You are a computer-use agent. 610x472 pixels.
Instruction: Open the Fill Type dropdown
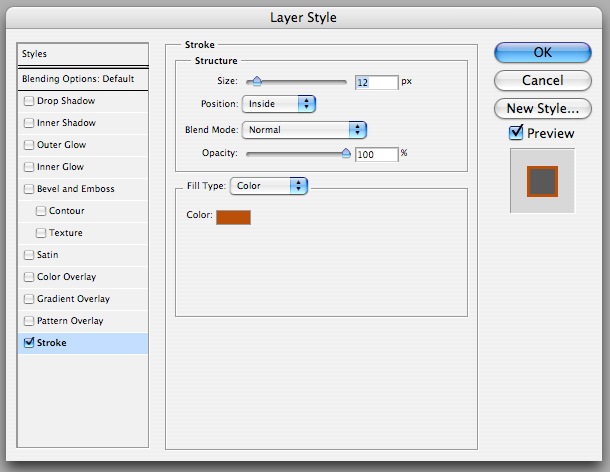268,185
